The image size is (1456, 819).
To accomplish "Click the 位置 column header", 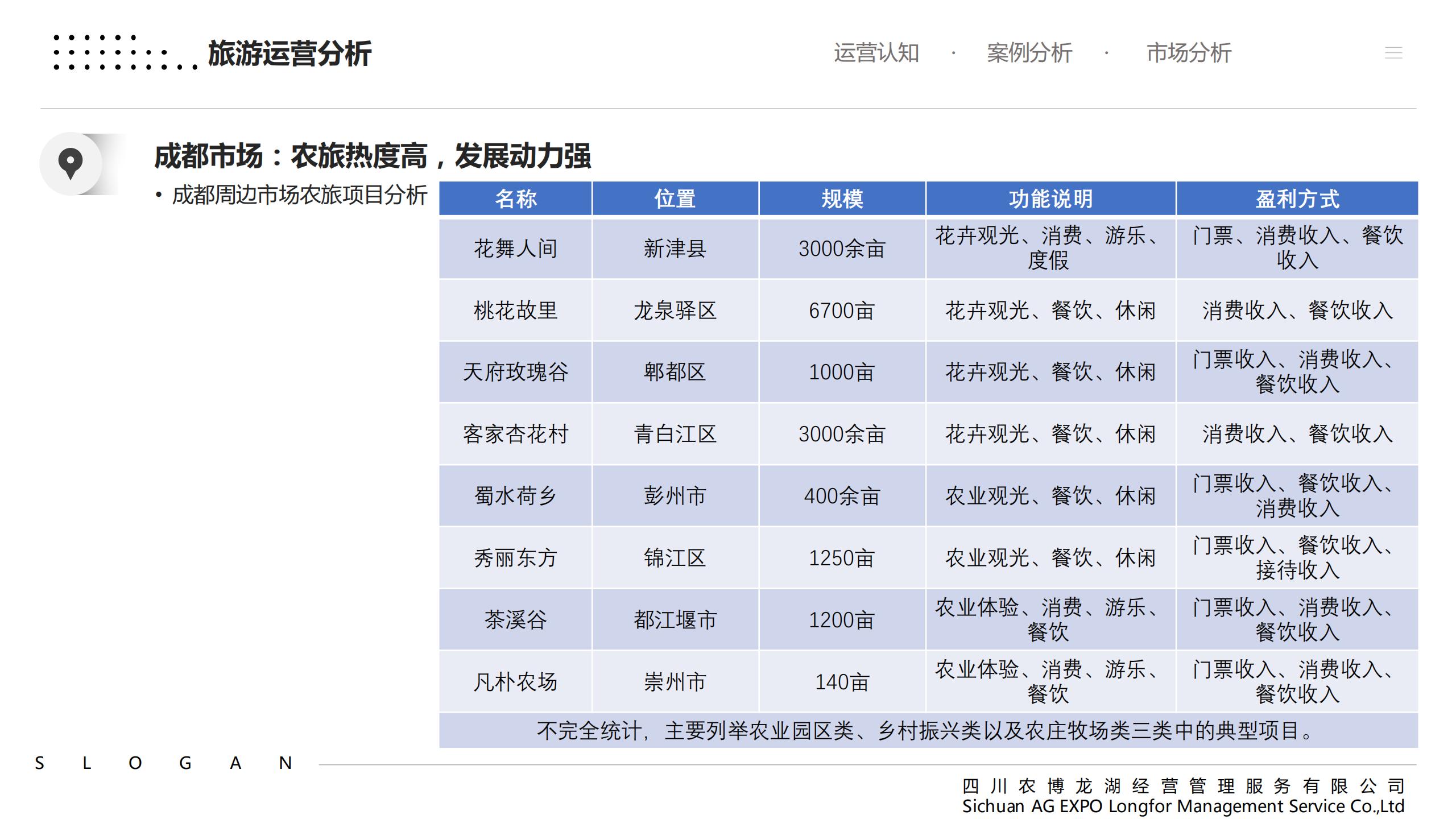I will coord(675,199).
